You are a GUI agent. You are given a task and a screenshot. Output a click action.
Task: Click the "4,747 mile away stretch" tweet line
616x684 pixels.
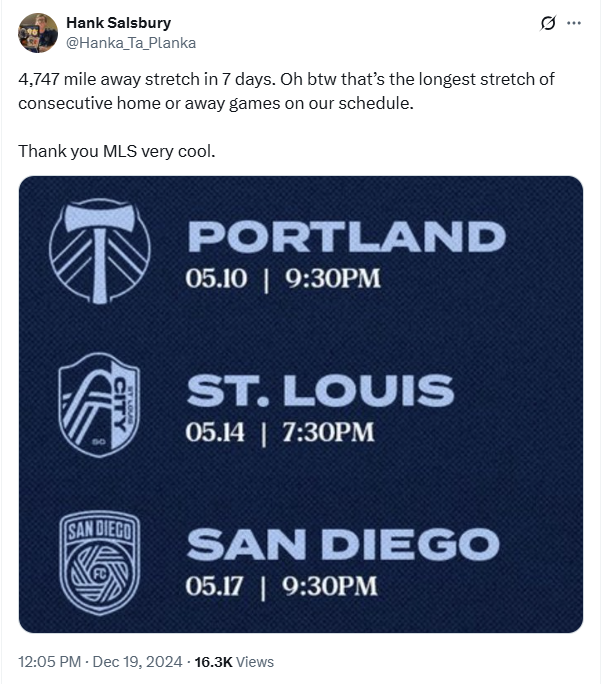click(286, 79)
